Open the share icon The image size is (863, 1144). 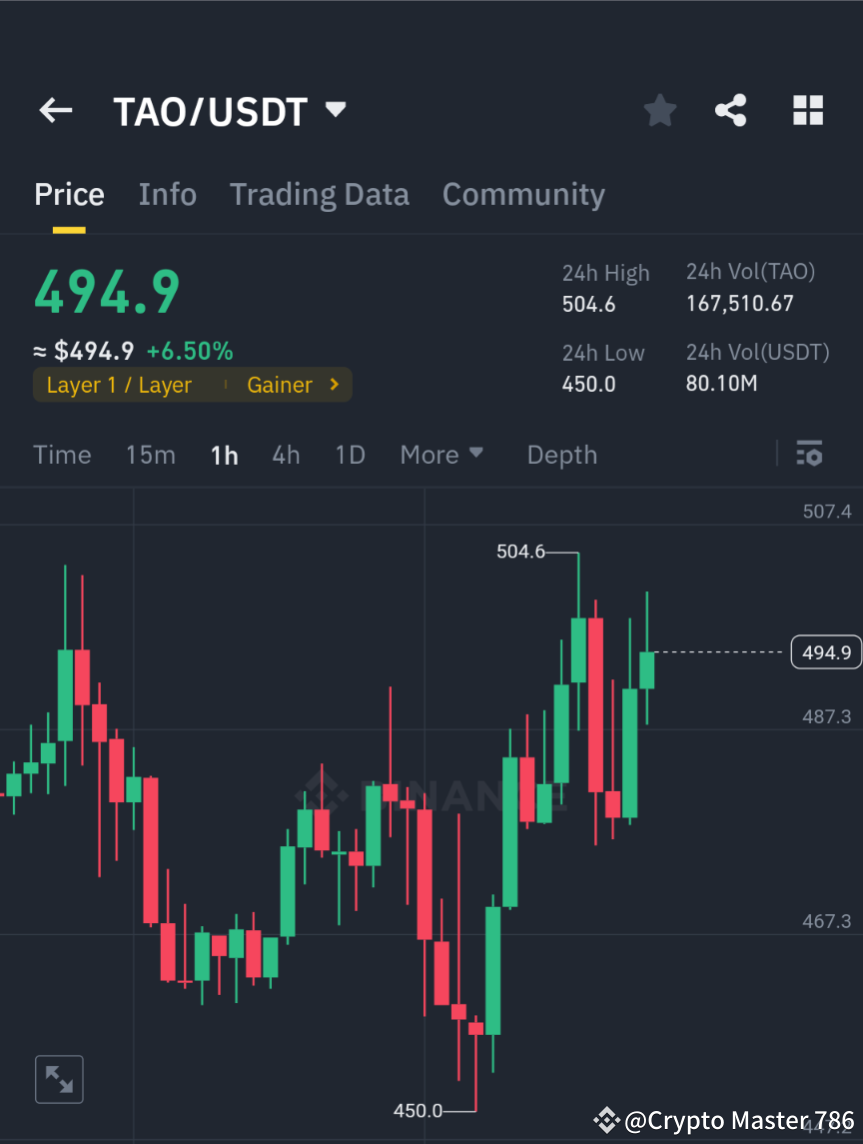731,110
